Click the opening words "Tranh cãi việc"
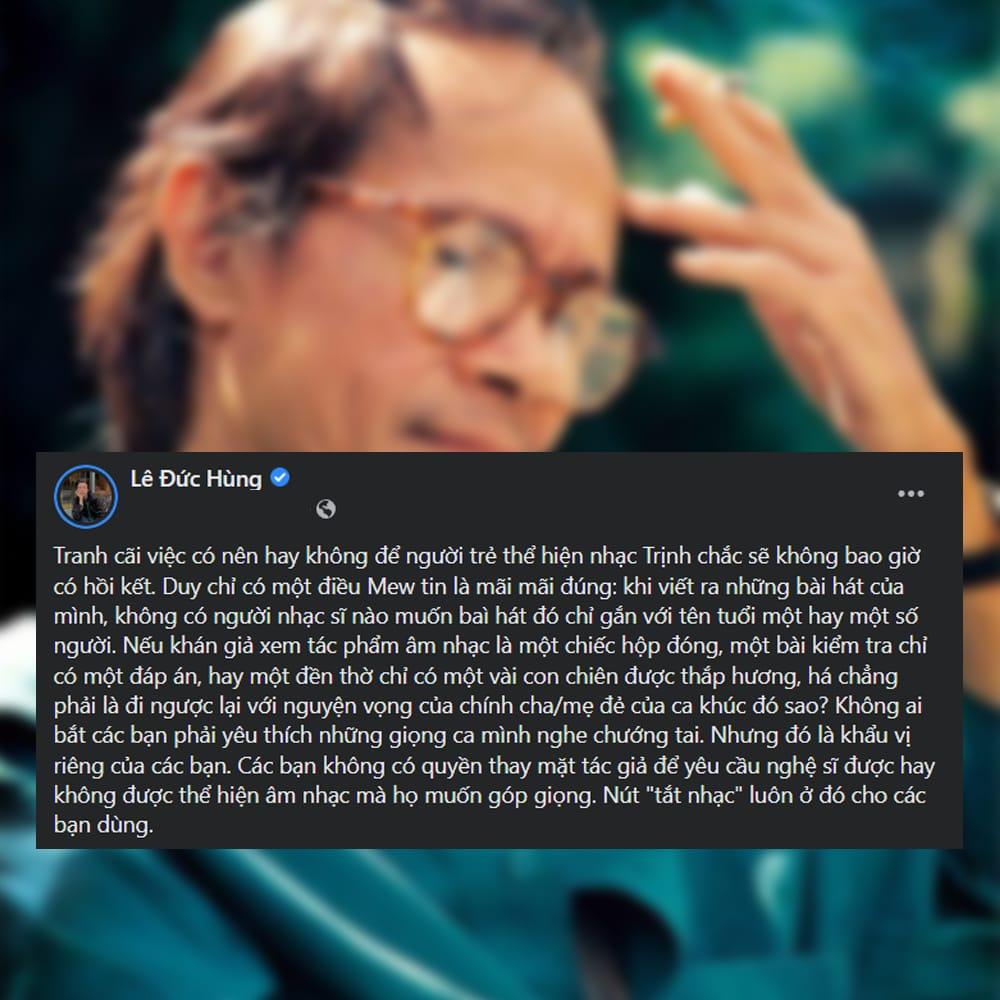Viewport: 1000px width, 1000px height. [119, 556]
